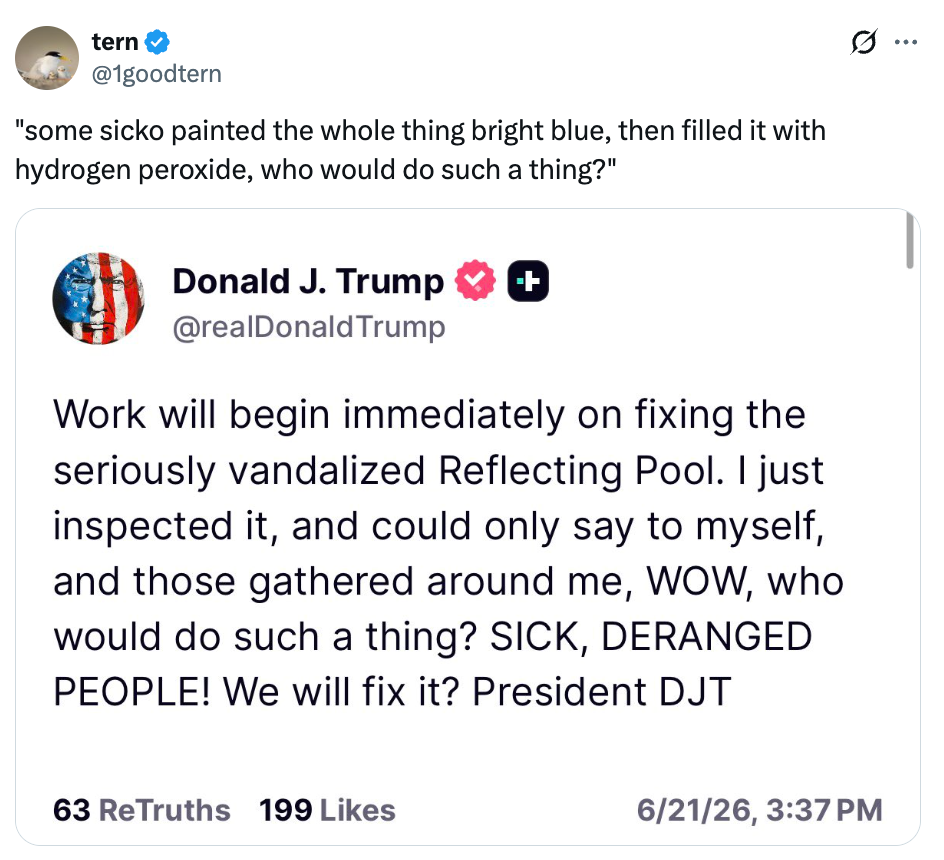Click the black plus badge icon

[x=528, y=281]
